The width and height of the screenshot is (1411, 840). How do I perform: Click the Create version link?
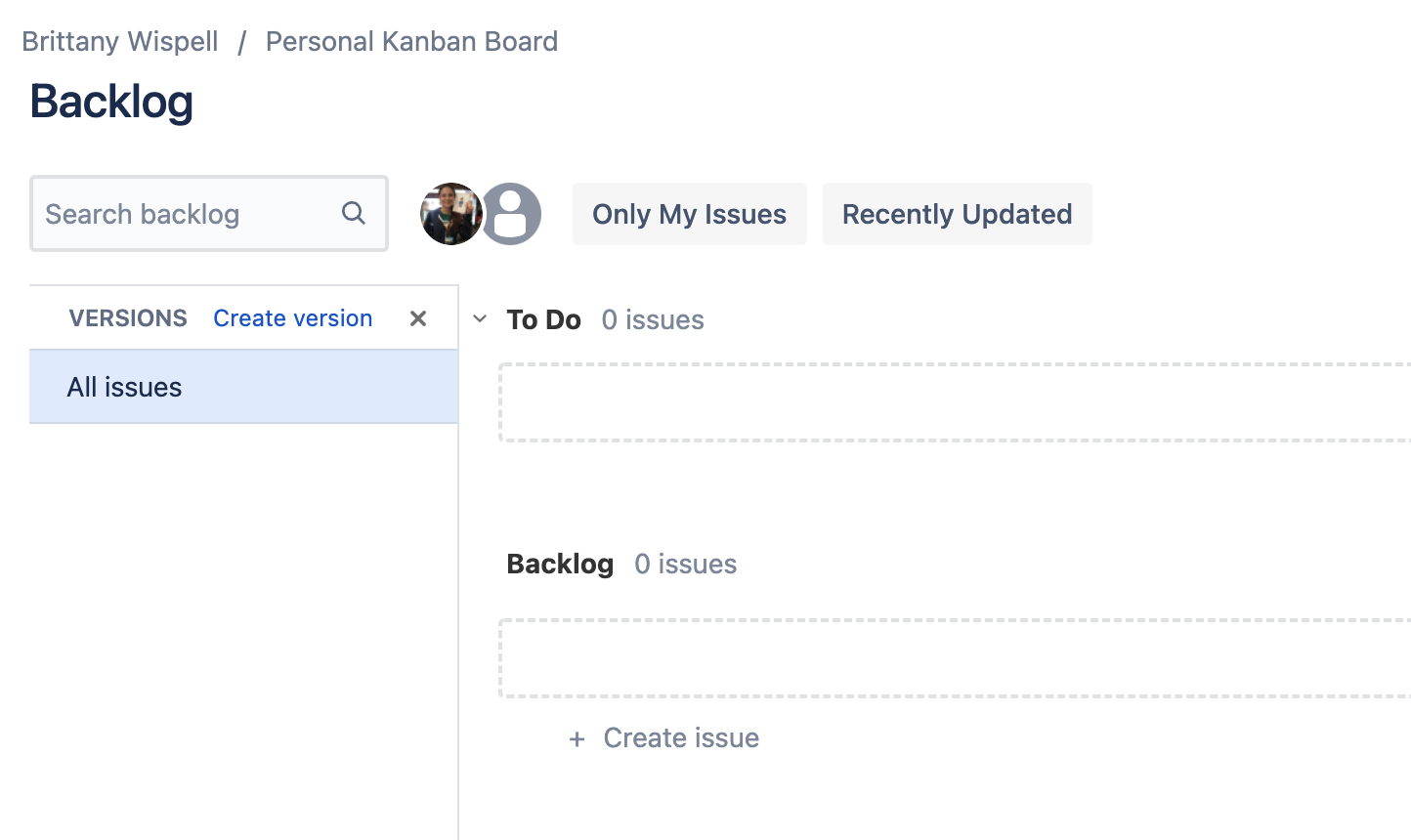pos(293,318)
